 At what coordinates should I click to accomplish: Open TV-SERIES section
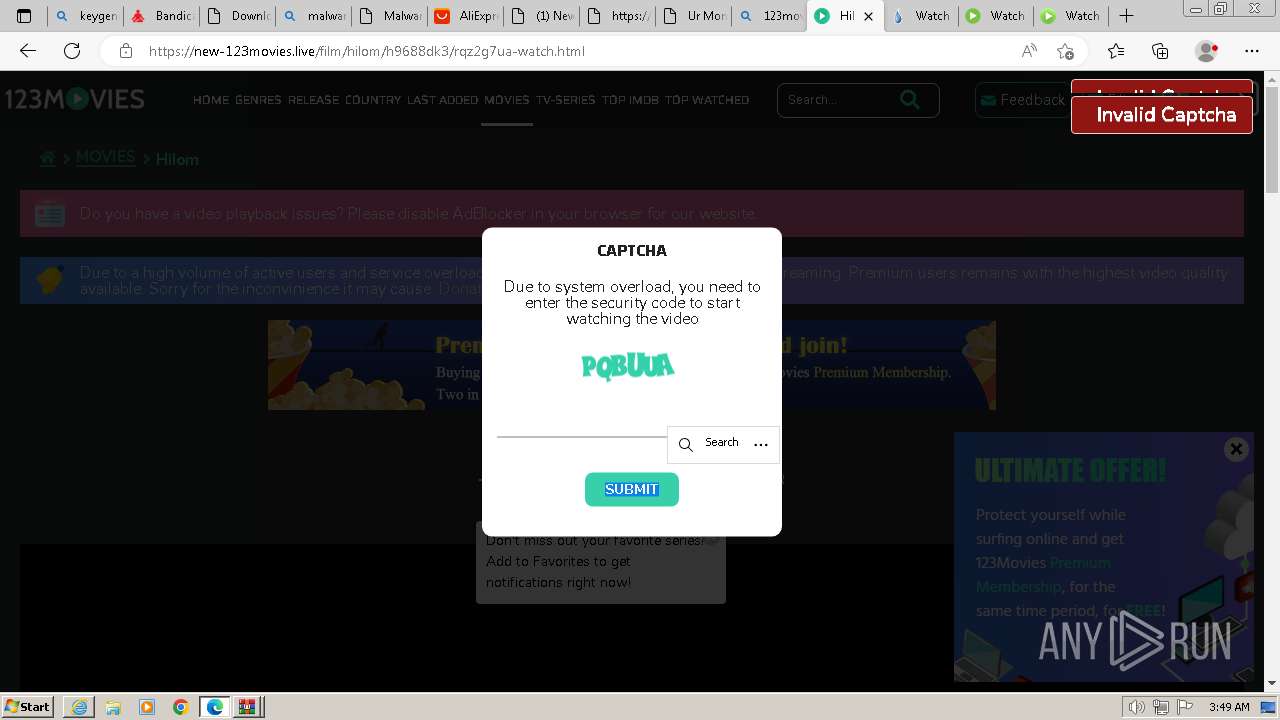[x=565, y=100]
